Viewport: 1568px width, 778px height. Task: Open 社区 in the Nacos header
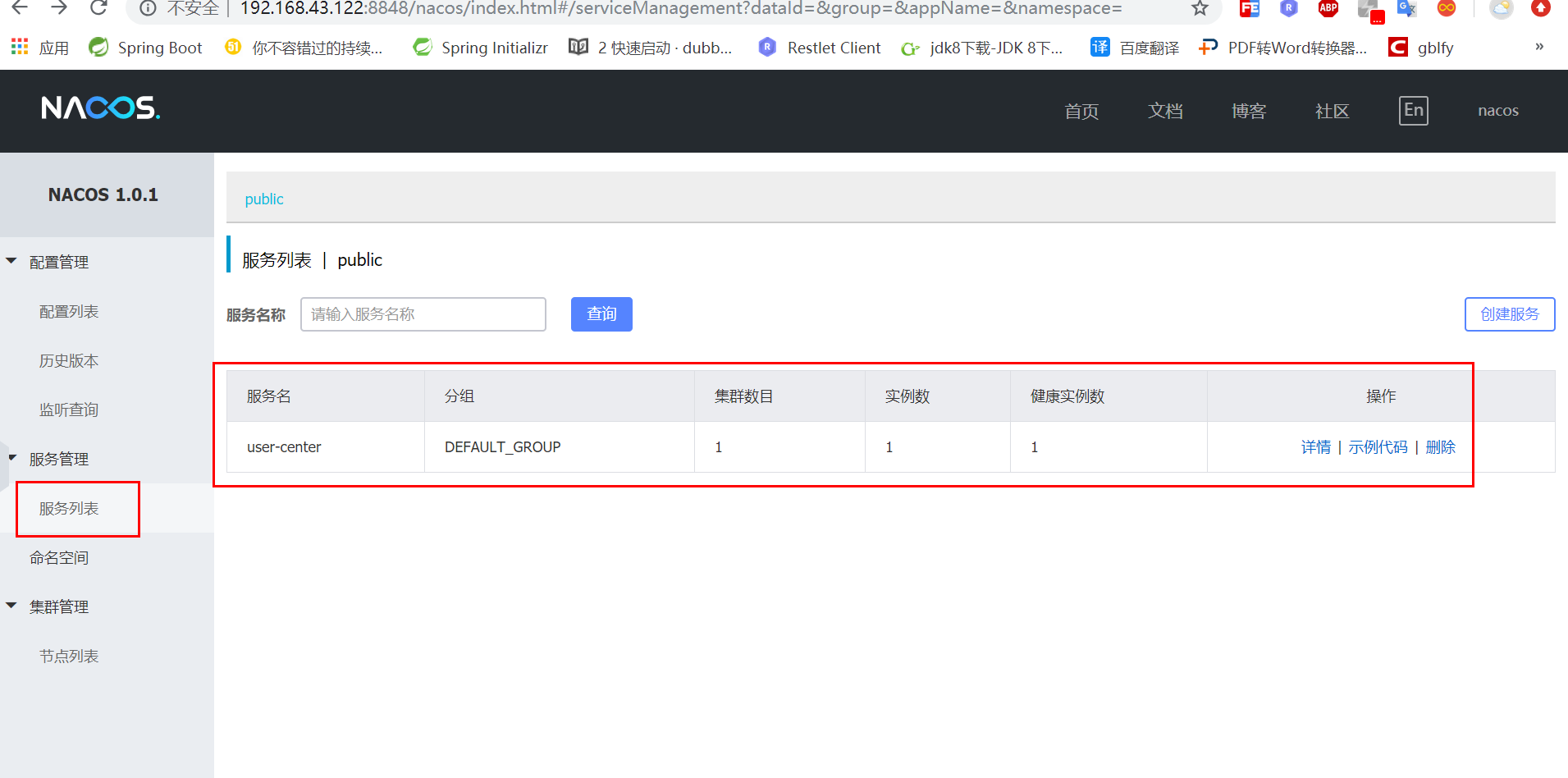pos(1333,111)
